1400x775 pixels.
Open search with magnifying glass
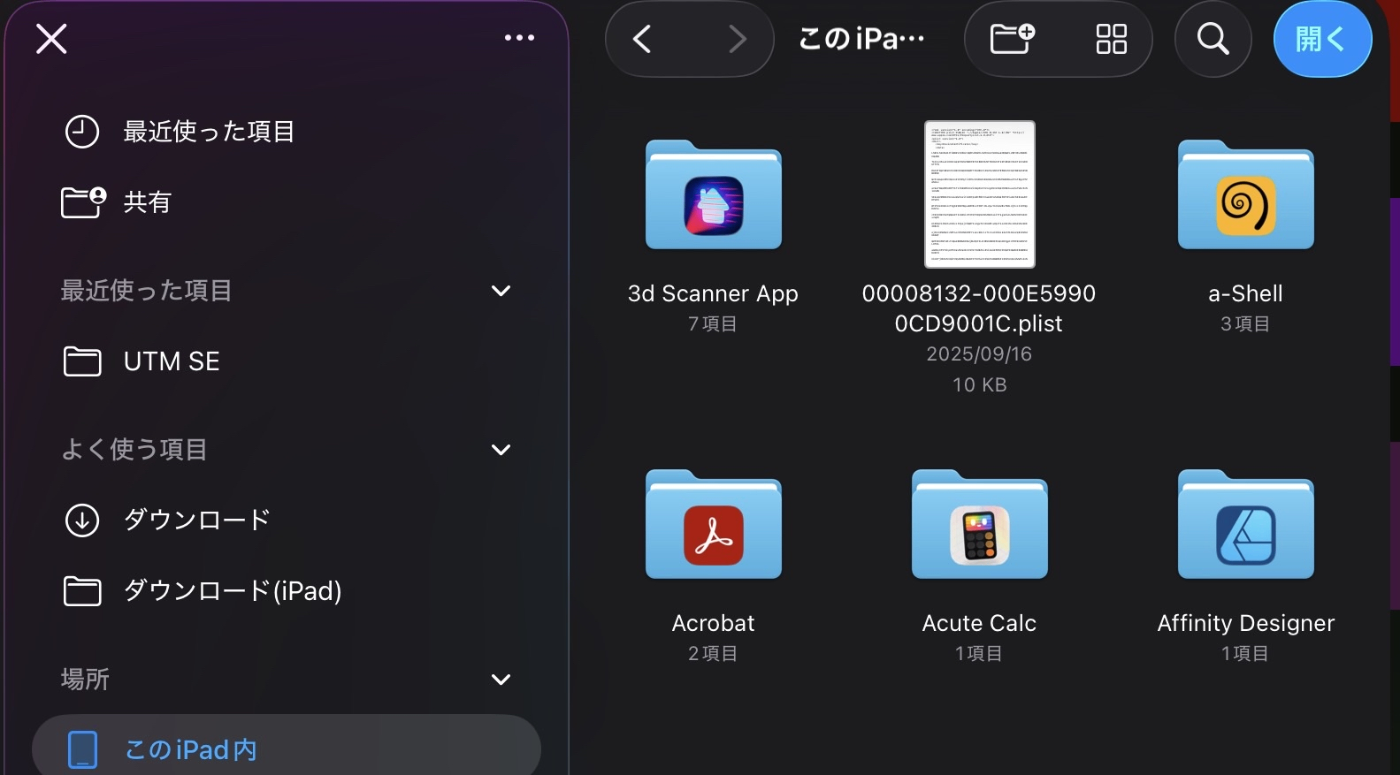pos(1213,39)
